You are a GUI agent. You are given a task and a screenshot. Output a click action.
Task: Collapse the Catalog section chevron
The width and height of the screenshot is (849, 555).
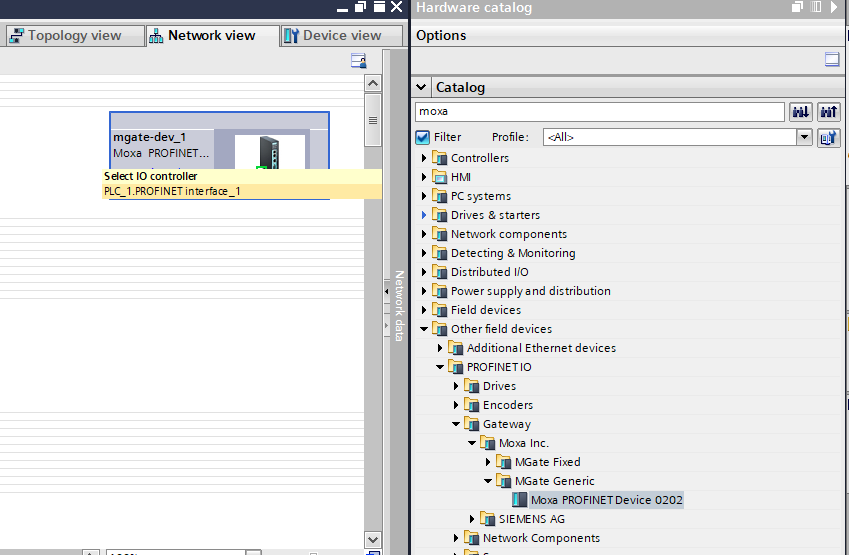[x=421, y=87]
